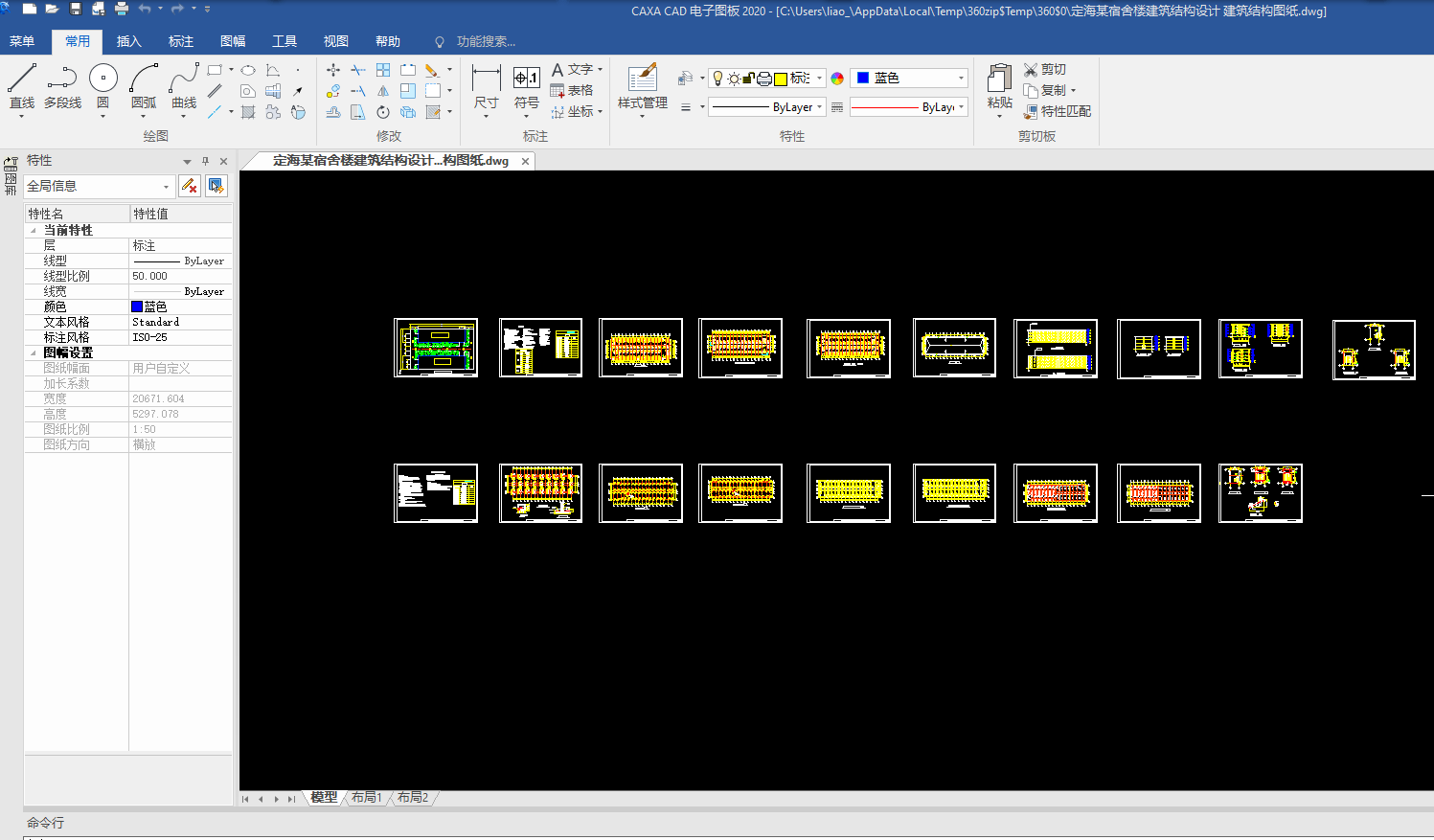
Task: Open 样式管理 style manager
Action: pos(643,87)
